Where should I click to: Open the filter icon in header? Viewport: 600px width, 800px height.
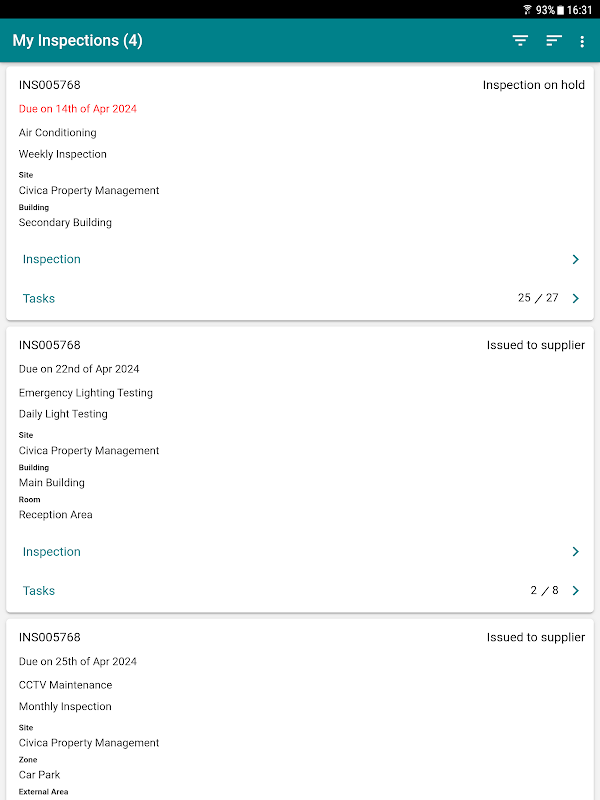coord(520,41)
